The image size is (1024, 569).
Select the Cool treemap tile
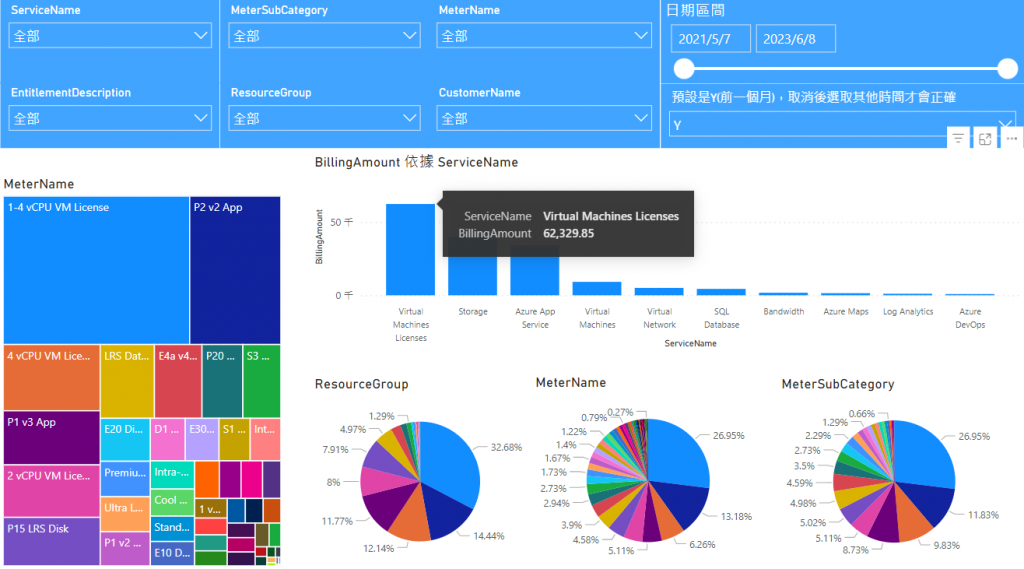pos(172,503)
